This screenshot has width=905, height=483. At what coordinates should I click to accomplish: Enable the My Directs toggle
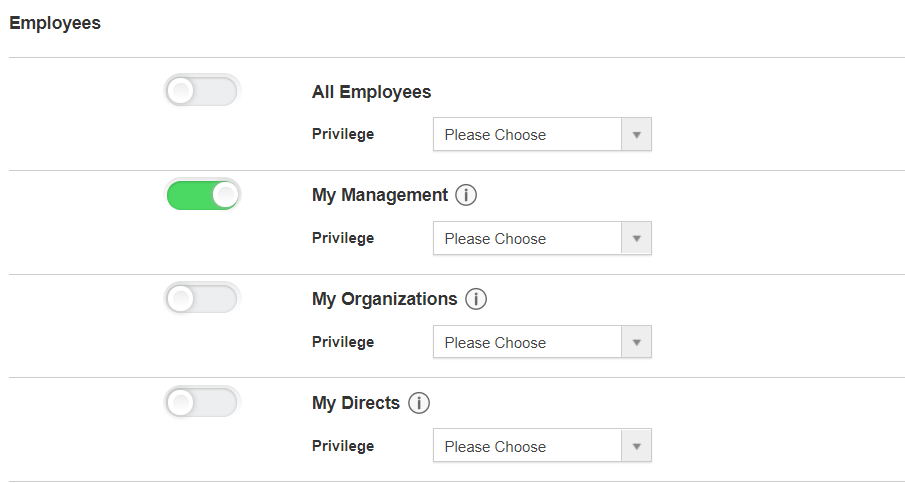click(x=203, y=402)
